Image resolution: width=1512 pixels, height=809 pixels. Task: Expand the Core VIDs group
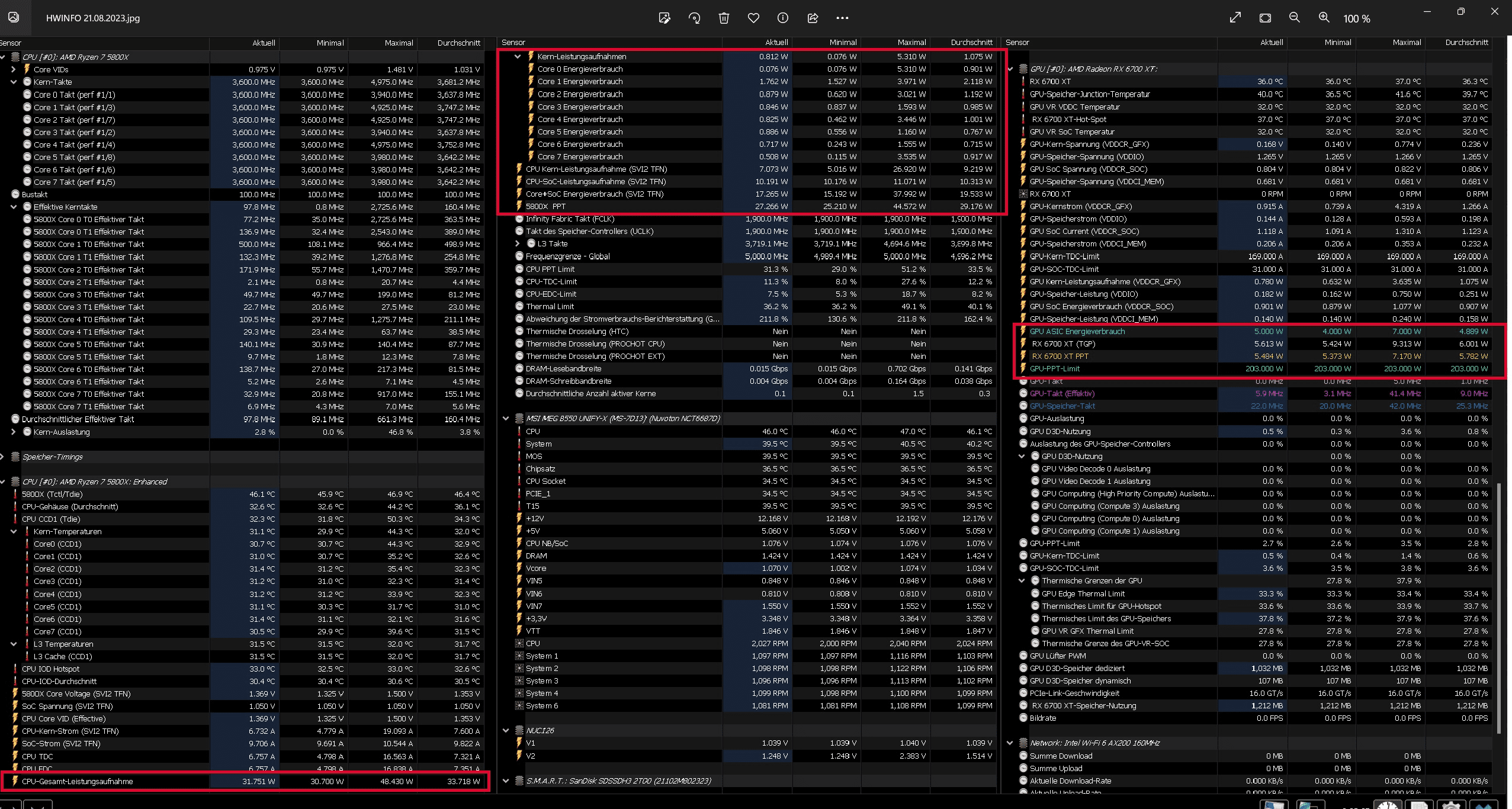tap(14, 69)
